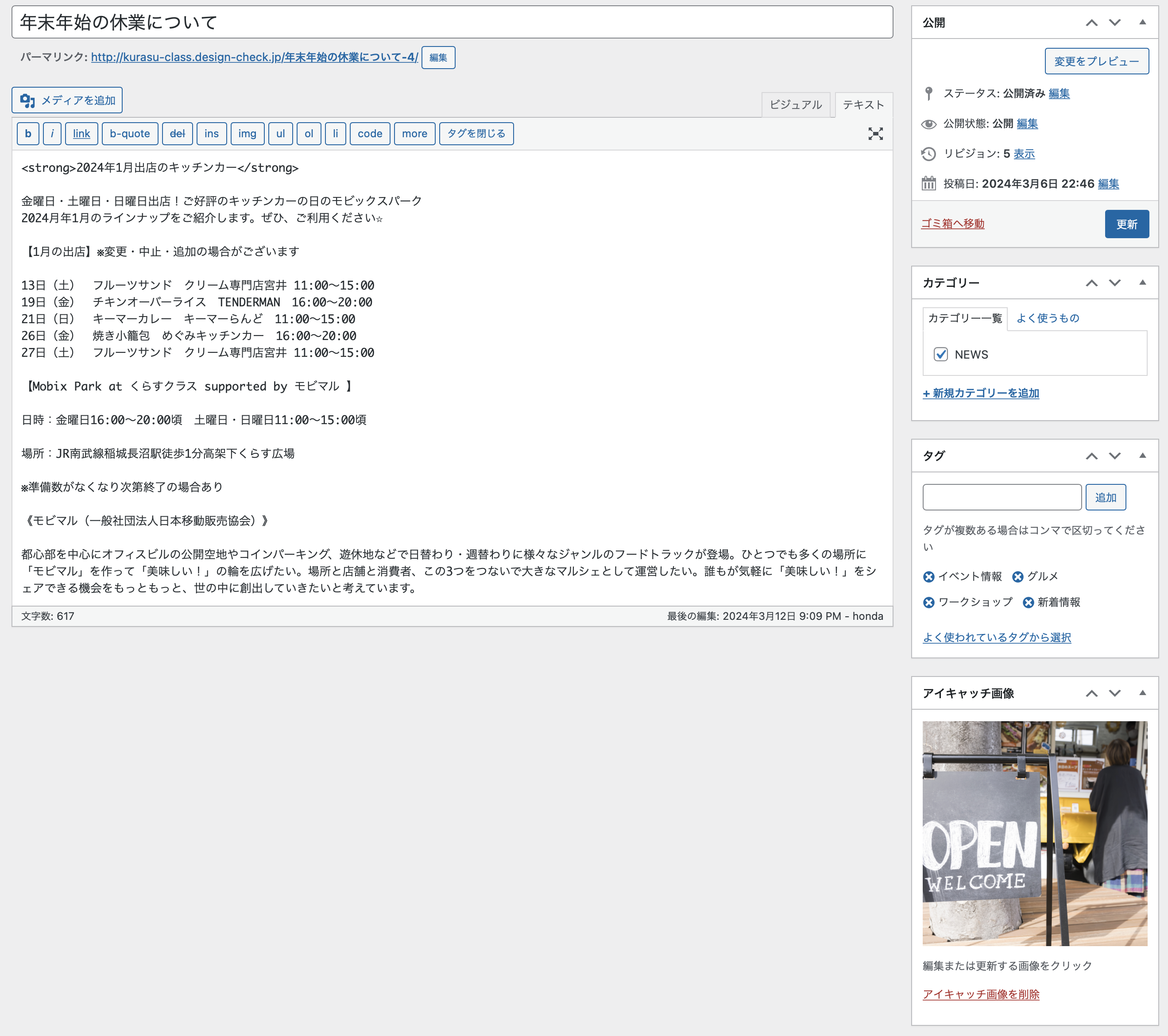Viewport: 1168px width, 1036px height.
Task: Select the カテゴリー一覧 tab
Action: pos(965,318)
